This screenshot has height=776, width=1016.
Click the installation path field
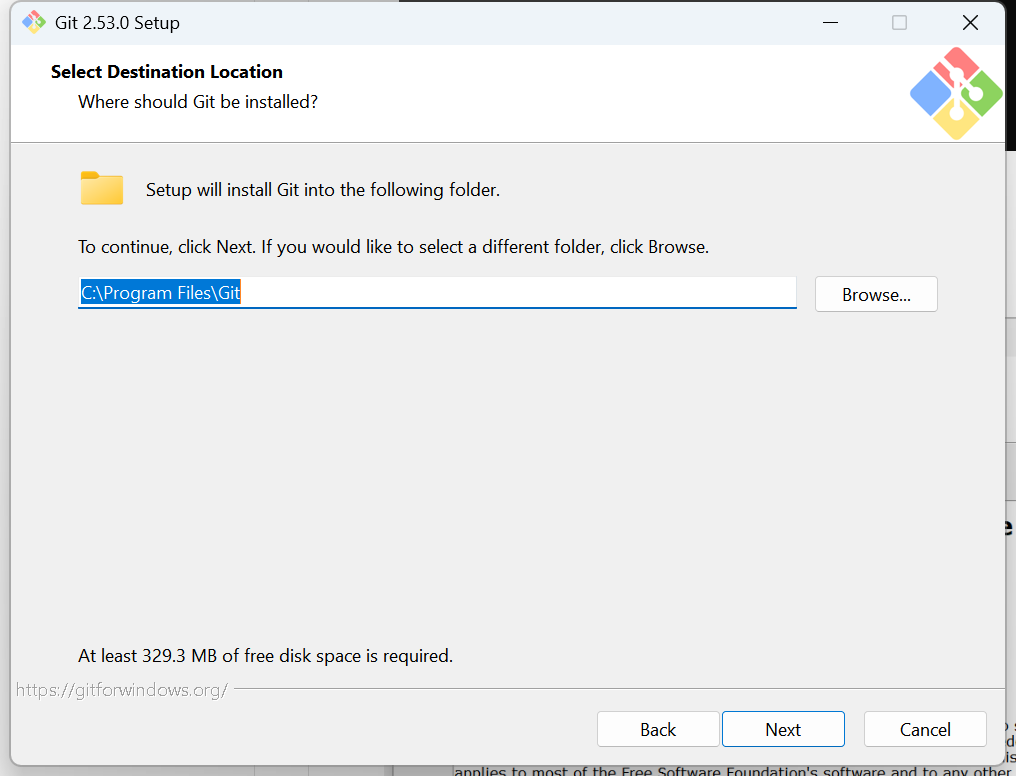(437, 293)
